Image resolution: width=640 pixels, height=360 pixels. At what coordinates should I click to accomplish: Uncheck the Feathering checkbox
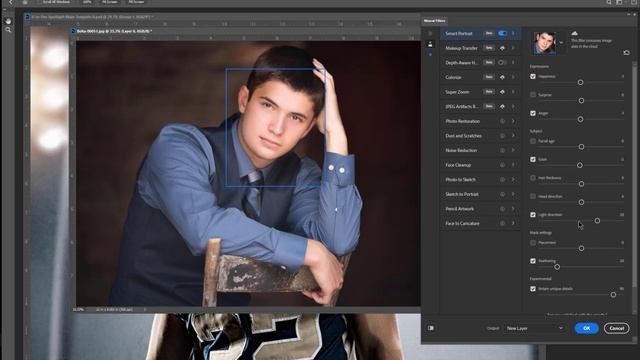click(533, 261)
